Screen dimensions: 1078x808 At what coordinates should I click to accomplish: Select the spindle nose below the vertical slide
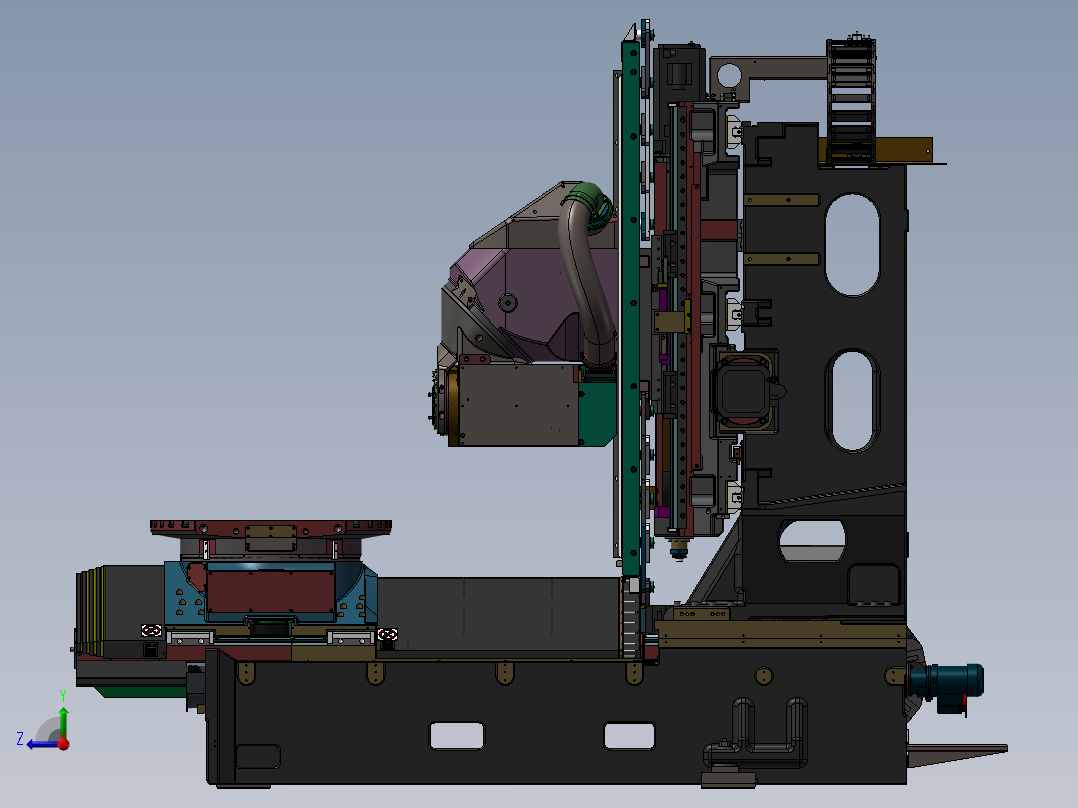tap(678, 549)
